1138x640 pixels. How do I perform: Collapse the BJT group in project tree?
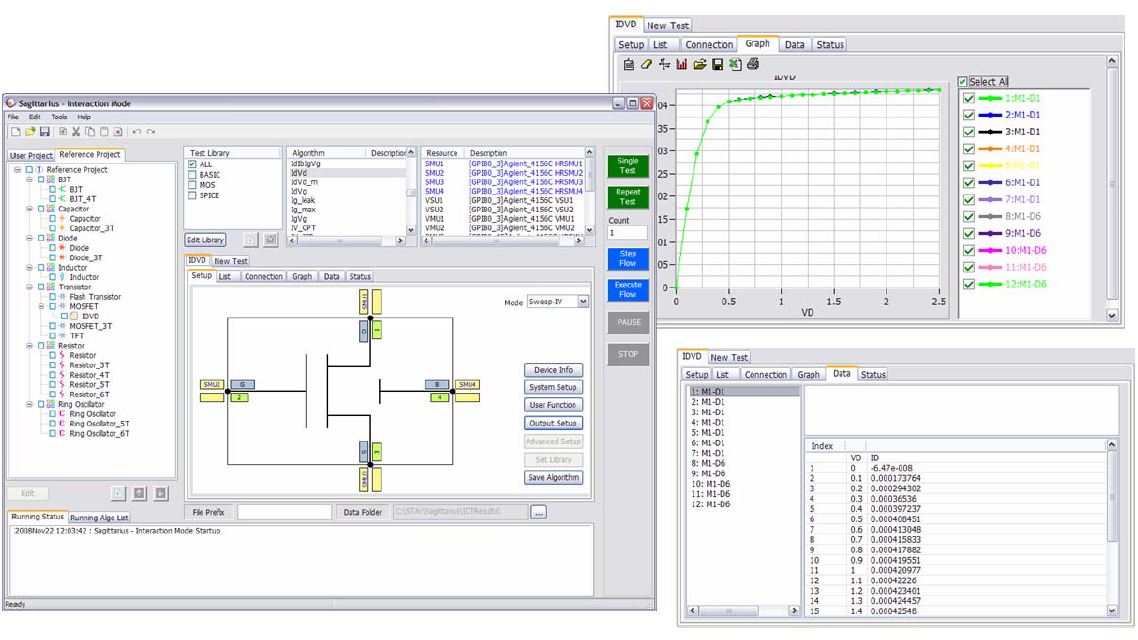[29, 179]
